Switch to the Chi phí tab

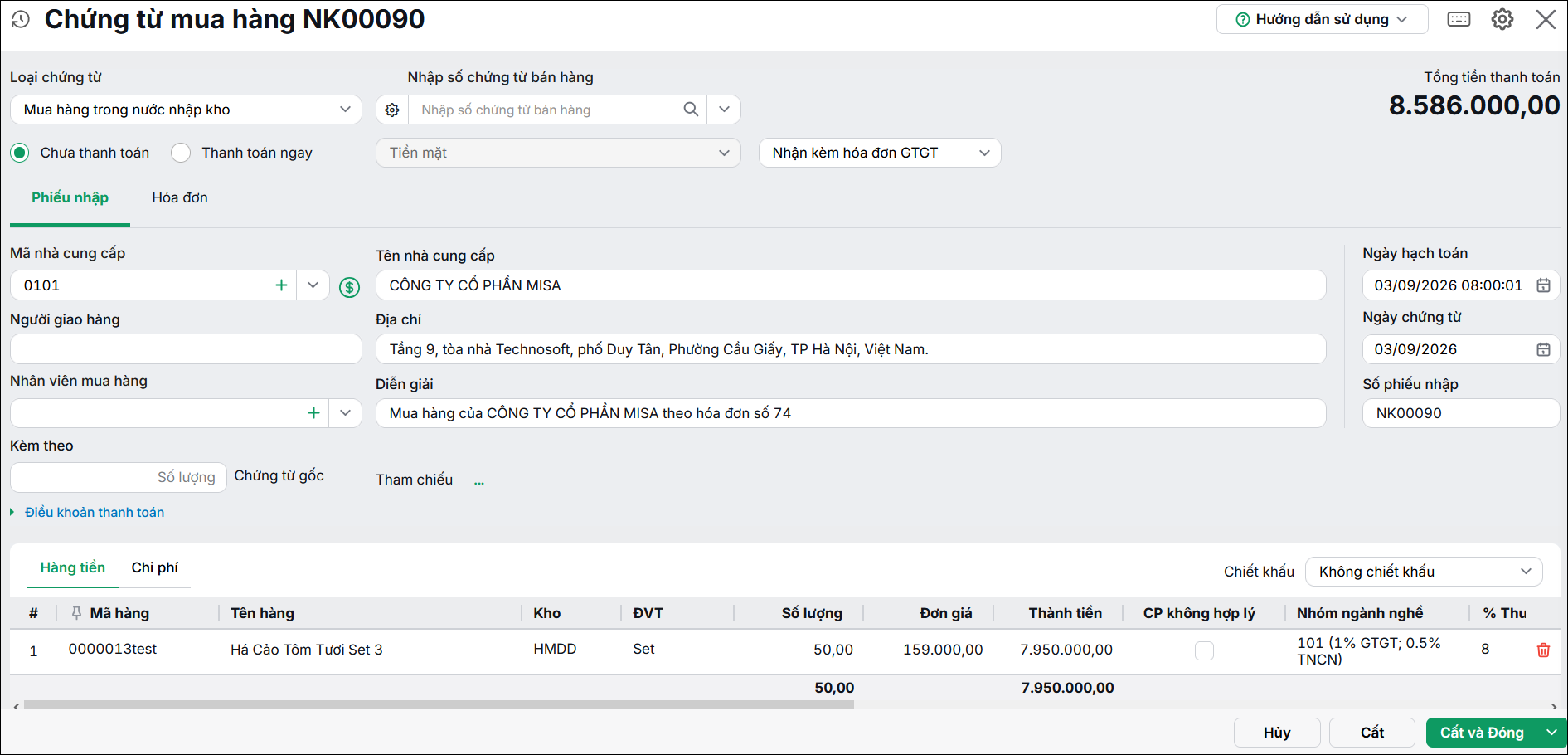pos(155,567)
